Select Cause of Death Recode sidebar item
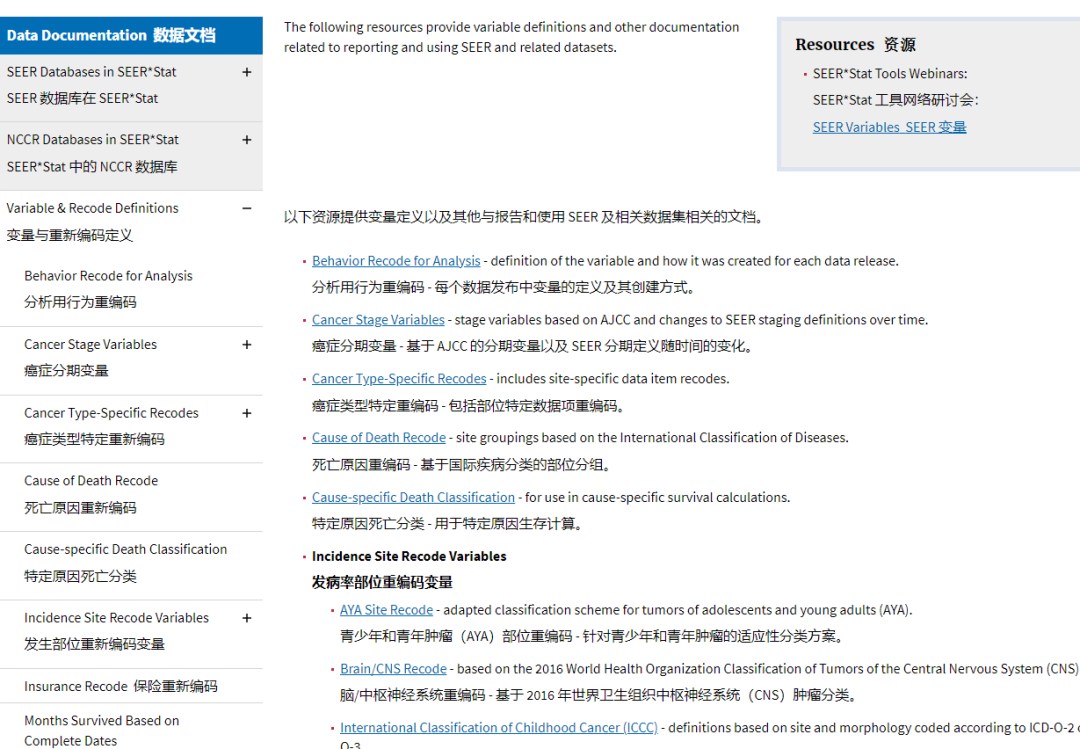The height and width of the screenshot is (749, 1080). point(91,494)
